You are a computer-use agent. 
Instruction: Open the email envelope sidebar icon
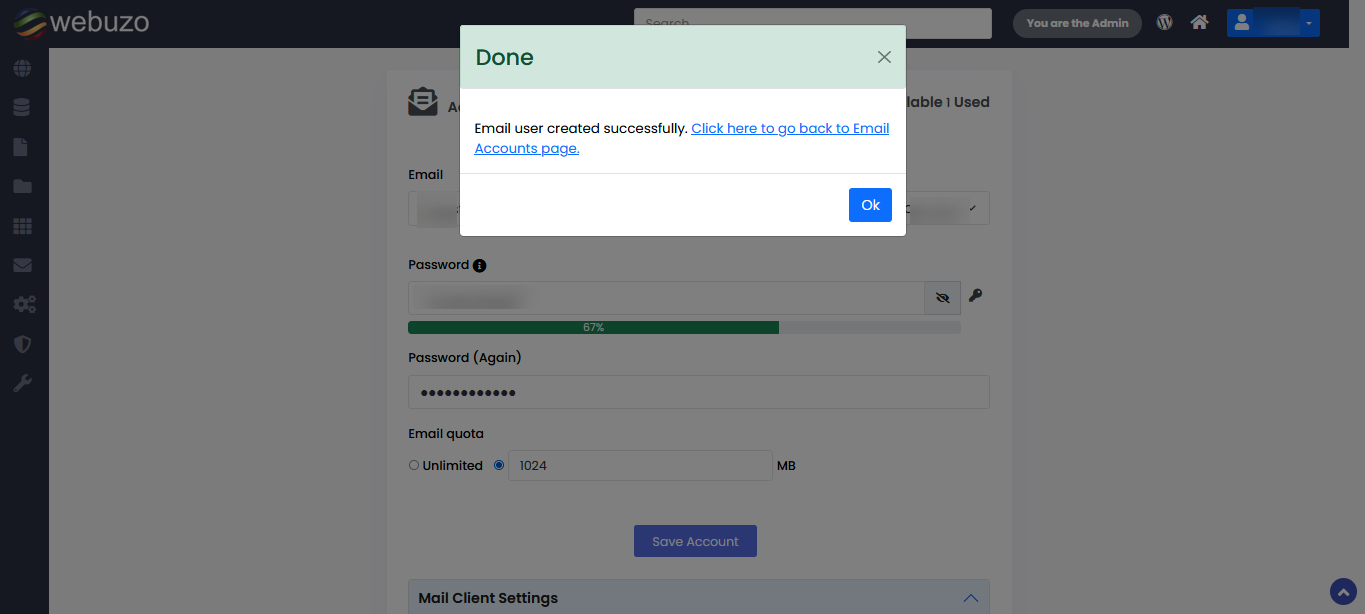22,265
